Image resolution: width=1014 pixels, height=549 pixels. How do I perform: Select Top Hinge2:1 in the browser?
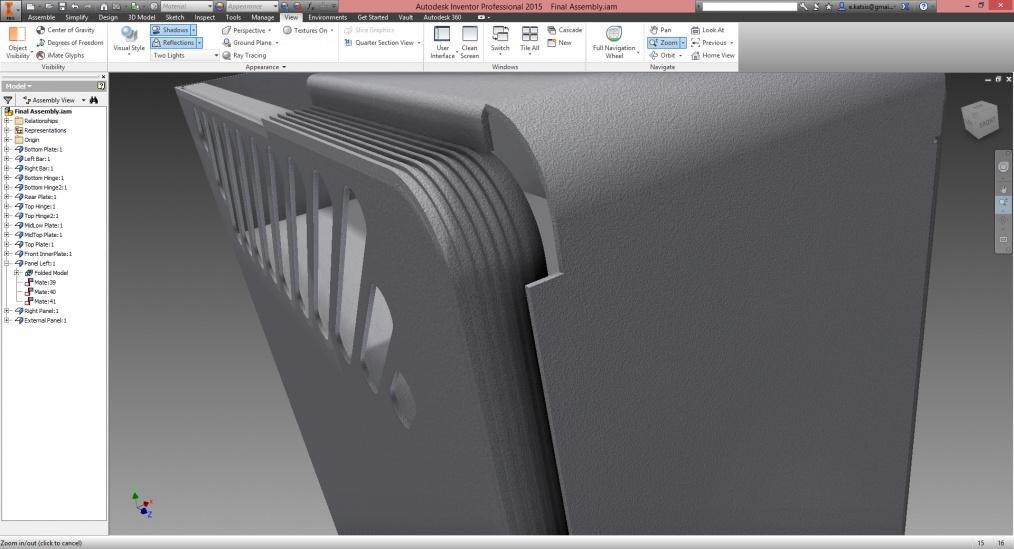pyautogui.click(x=41, y=216)
